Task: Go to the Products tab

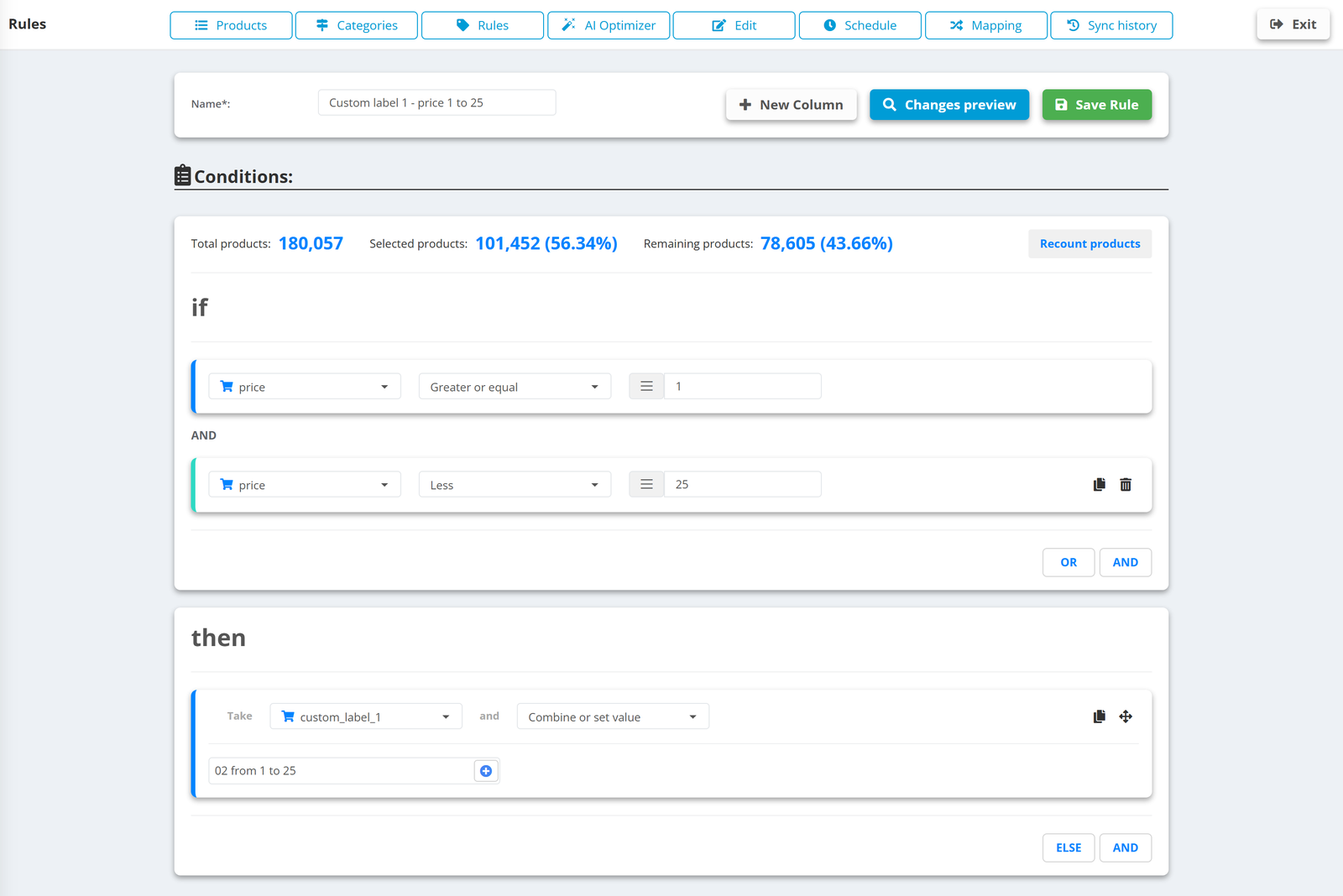Action: point(231,25)
